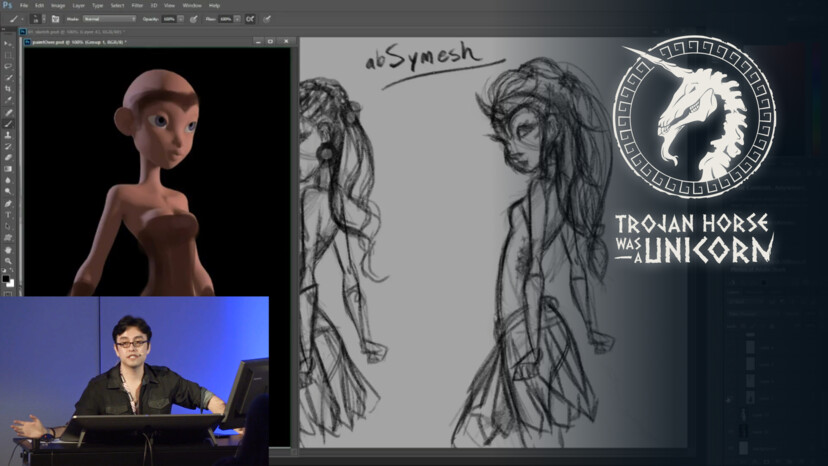Enable airbrush mode next to Flow
The image size is (828, 466).
(250, 18)
